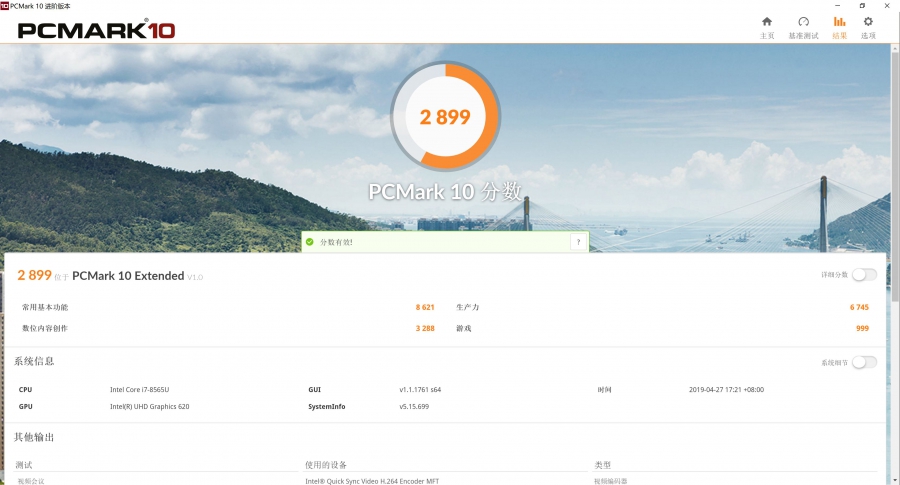Restore down the window using the title bar button
The width and height of the screenshot is (900, 485).
click(x=862, y=5)
